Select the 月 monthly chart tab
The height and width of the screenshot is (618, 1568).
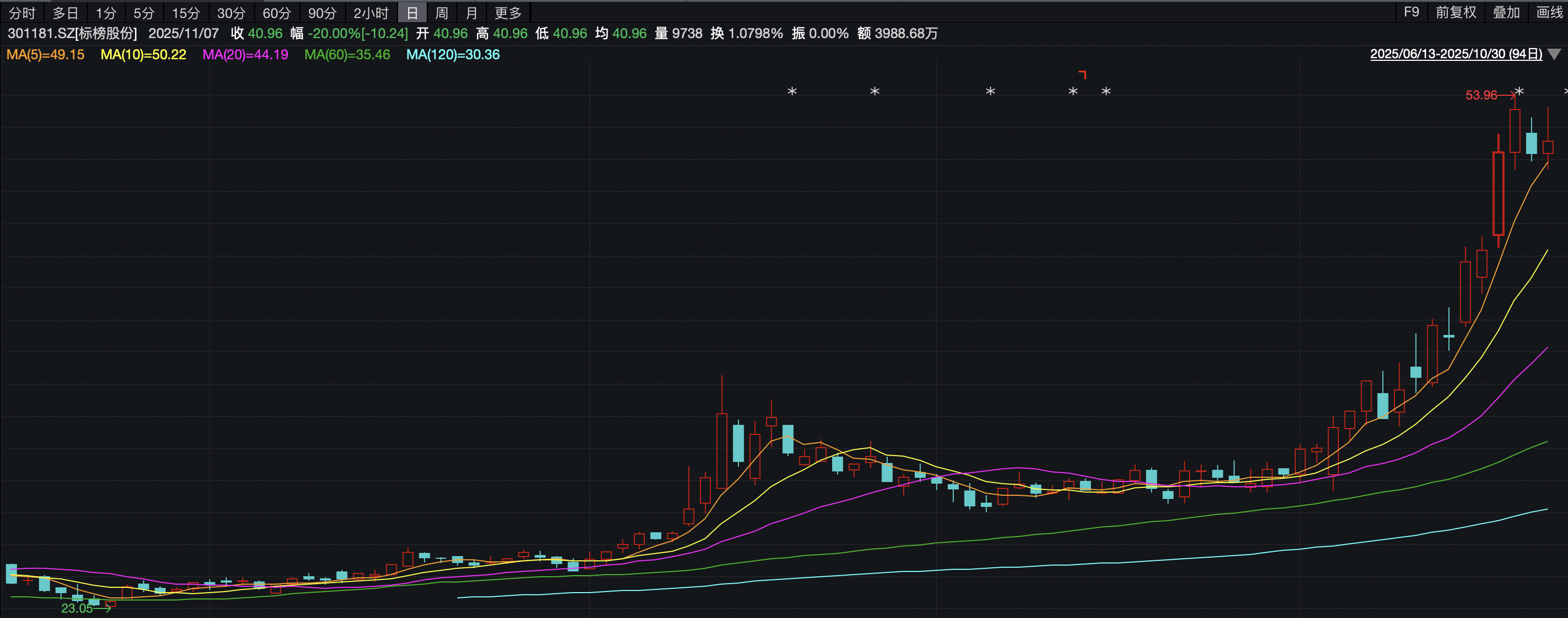(471, 13)
